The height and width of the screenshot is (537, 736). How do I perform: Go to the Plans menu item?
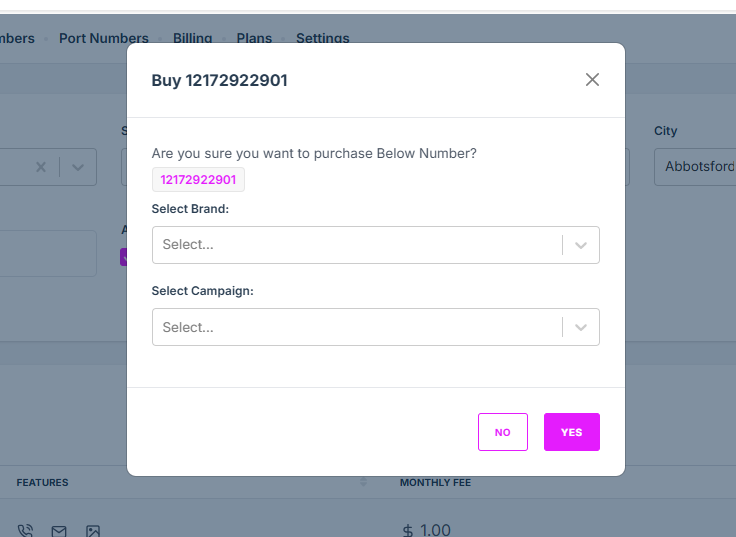[x=254, y=38]
